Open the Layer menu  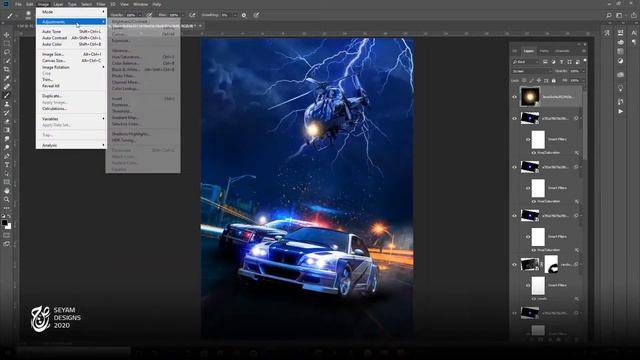pyautogui.click(x=58, y=4)
